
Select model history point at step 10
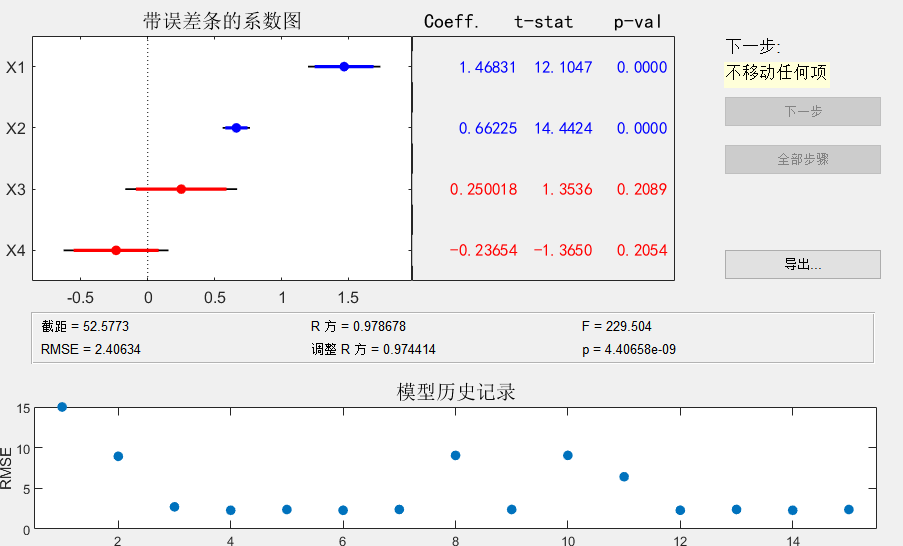[568, 456]
